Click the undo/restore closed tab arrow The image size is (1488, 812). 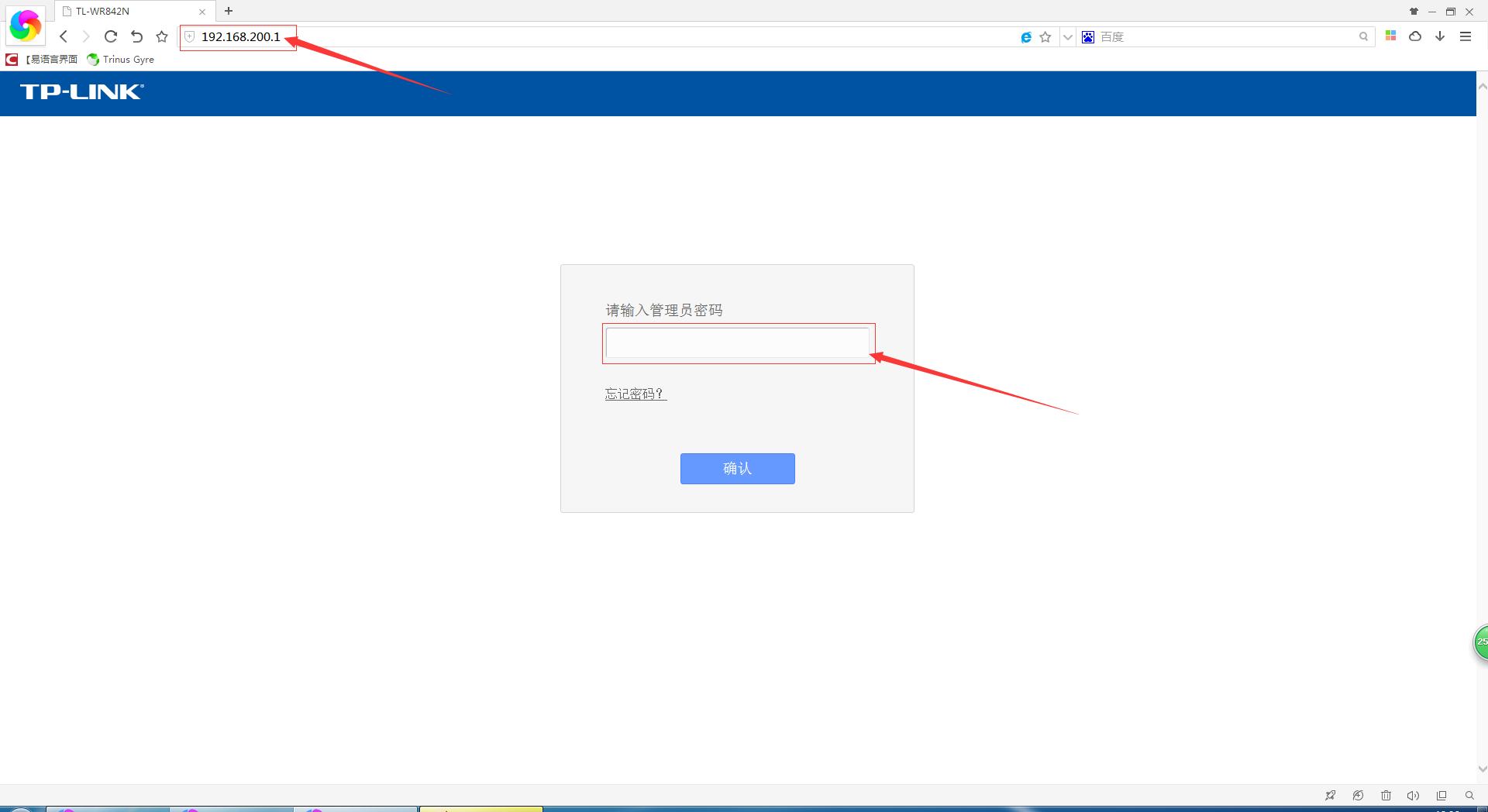point(136,36)
